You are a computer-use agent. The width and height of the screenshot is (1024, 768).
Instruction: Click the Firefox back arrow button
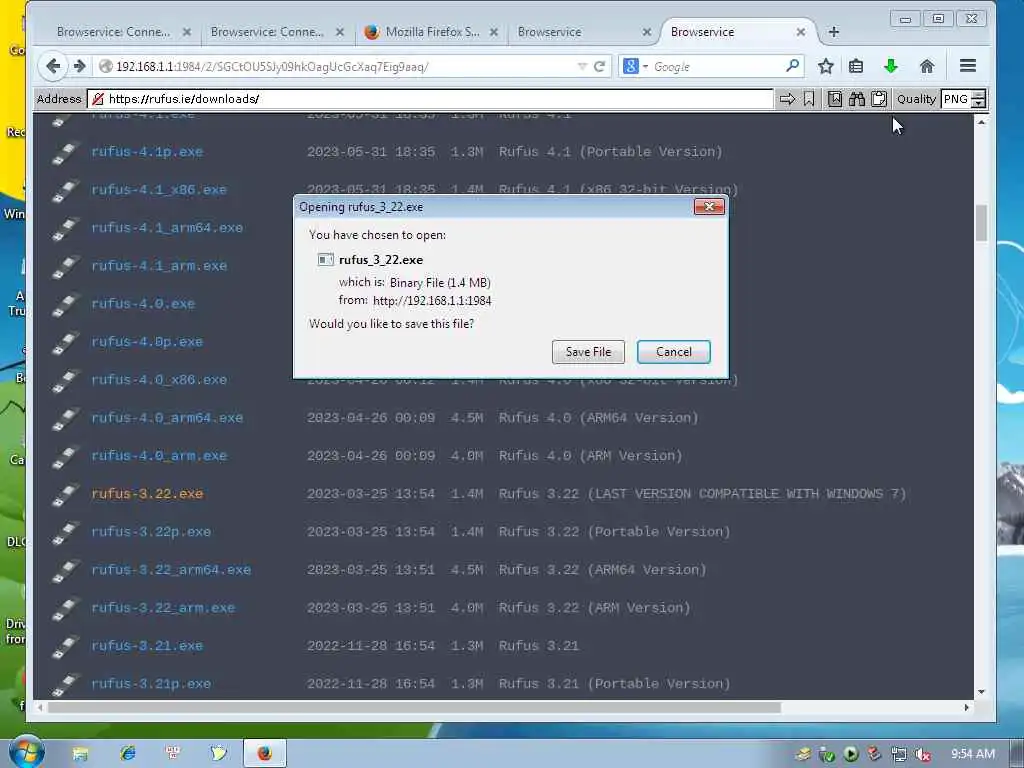click(x=53, y=66)
